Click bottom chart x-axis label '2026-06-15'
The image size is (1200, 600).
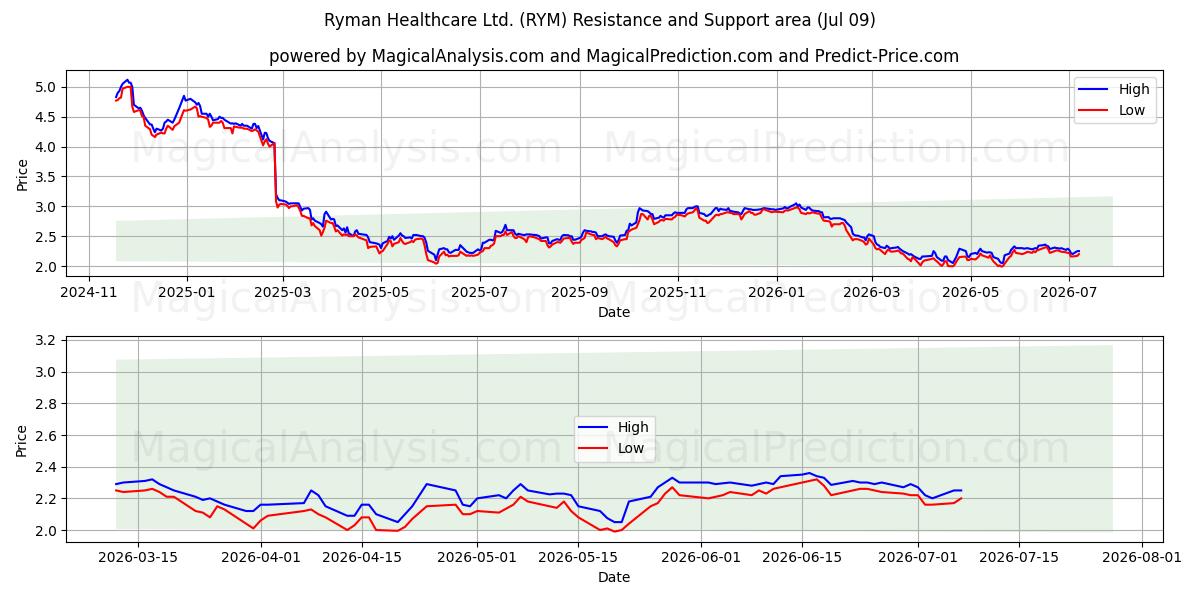tap(802, 557)
